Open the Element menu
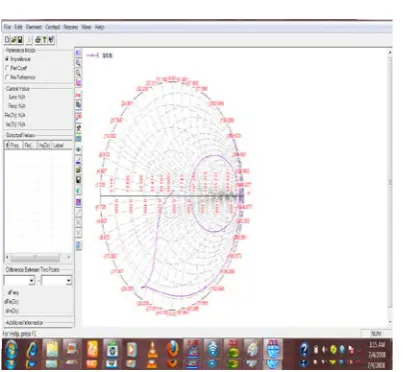 [x=34, y=27]
